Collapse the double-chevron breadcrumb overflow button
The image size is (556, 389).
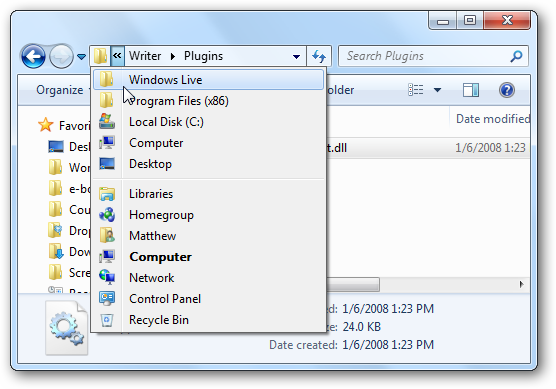tap(117, 56)
